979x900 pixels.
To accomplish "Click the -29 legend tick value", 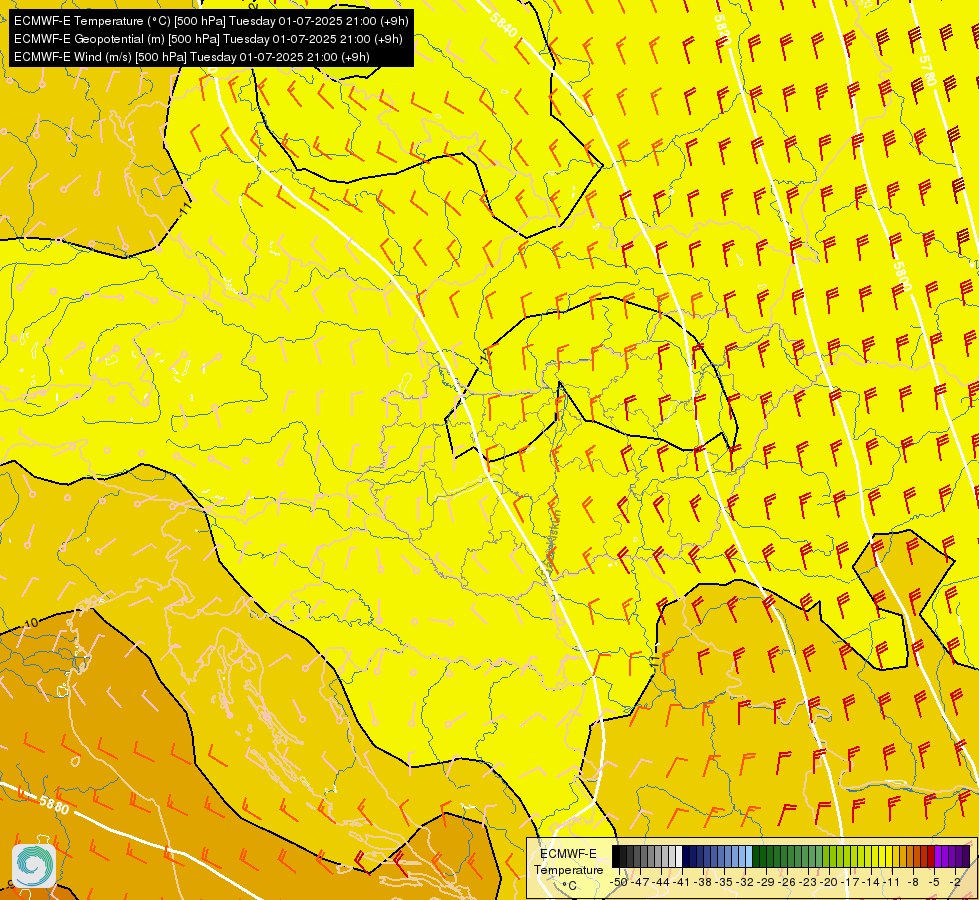I will click(x=767, y=882).
